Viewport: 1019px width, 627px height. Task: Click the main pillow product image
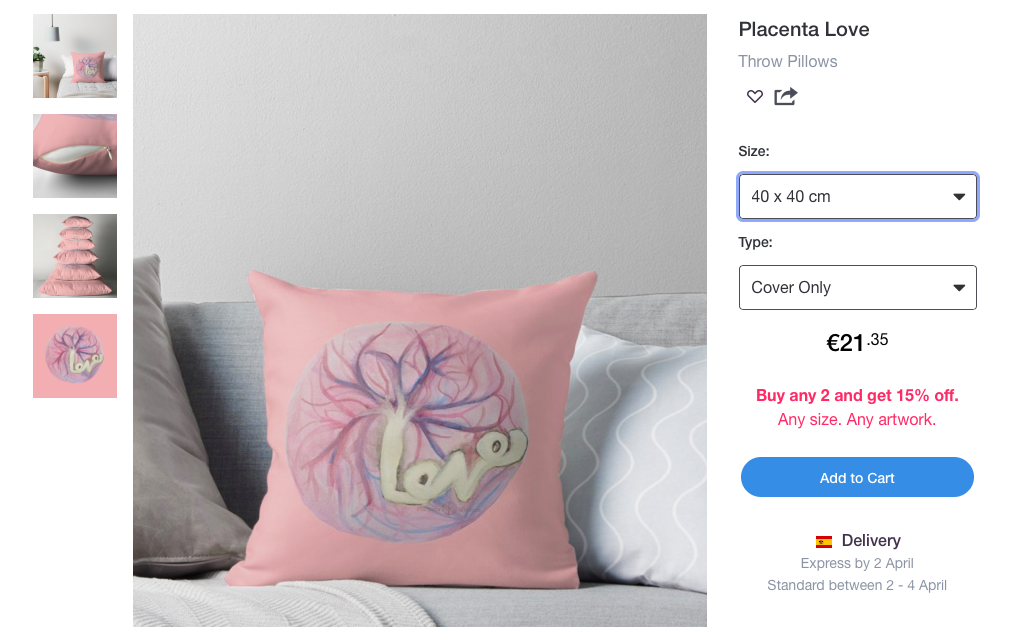pyautogui.click(x=420, y=320)
